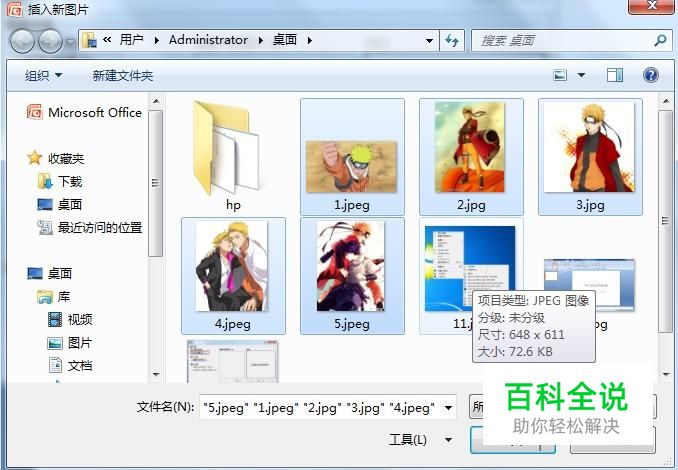Click the blue help icon

pyautogui.click(x=651, y=75)
